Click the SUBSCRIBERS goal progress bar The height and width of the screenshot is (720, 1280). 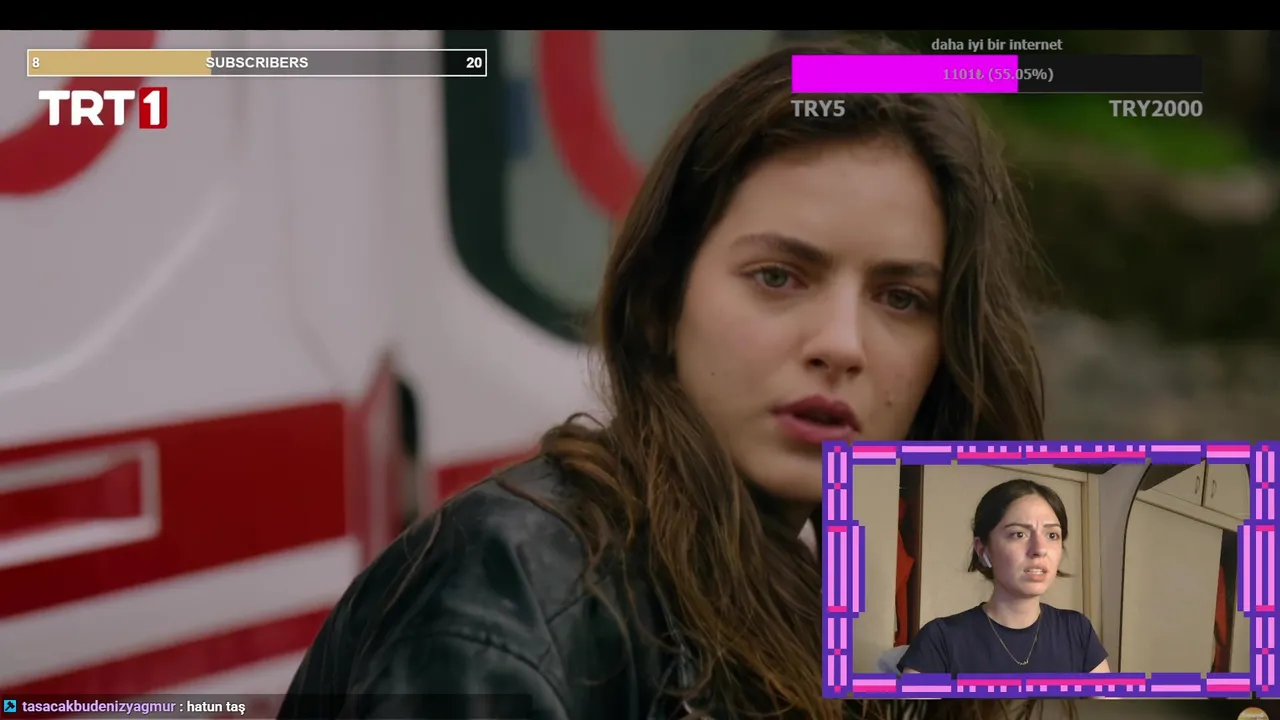click(x=257, y=63)
